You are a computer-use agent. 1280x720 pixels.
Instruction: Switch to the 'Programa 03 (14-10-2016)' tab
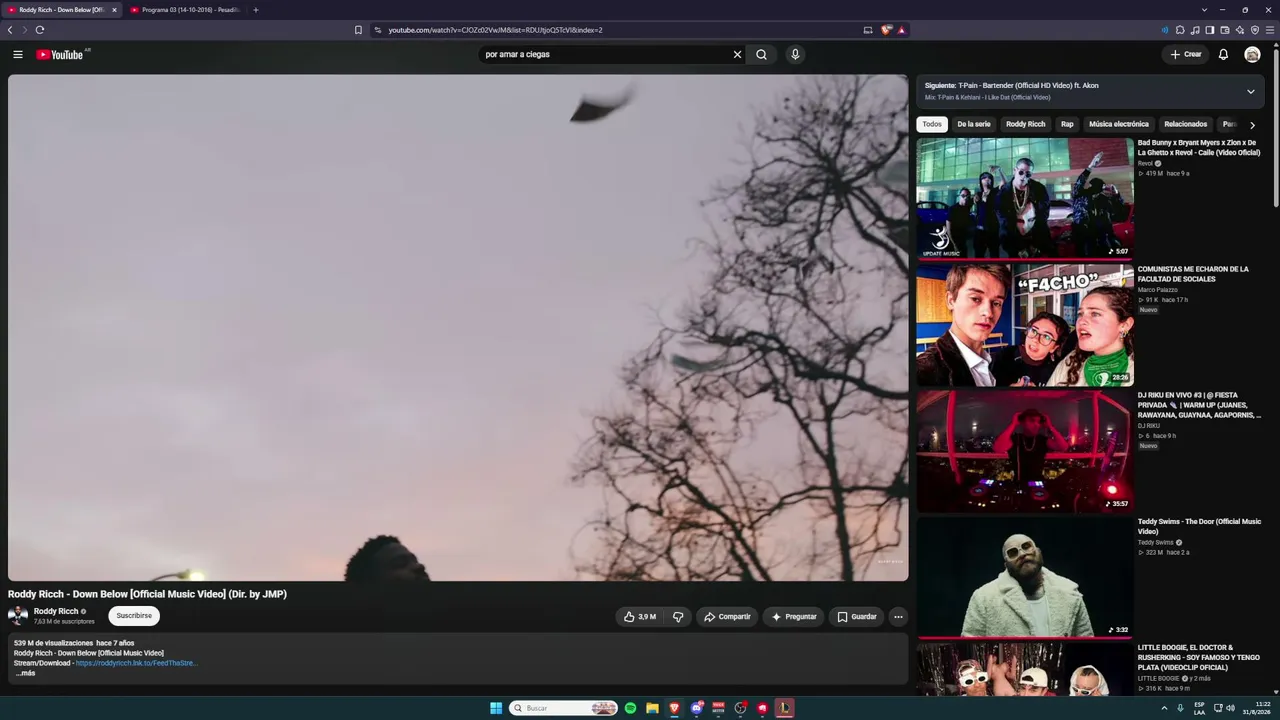tap(185, 10)
